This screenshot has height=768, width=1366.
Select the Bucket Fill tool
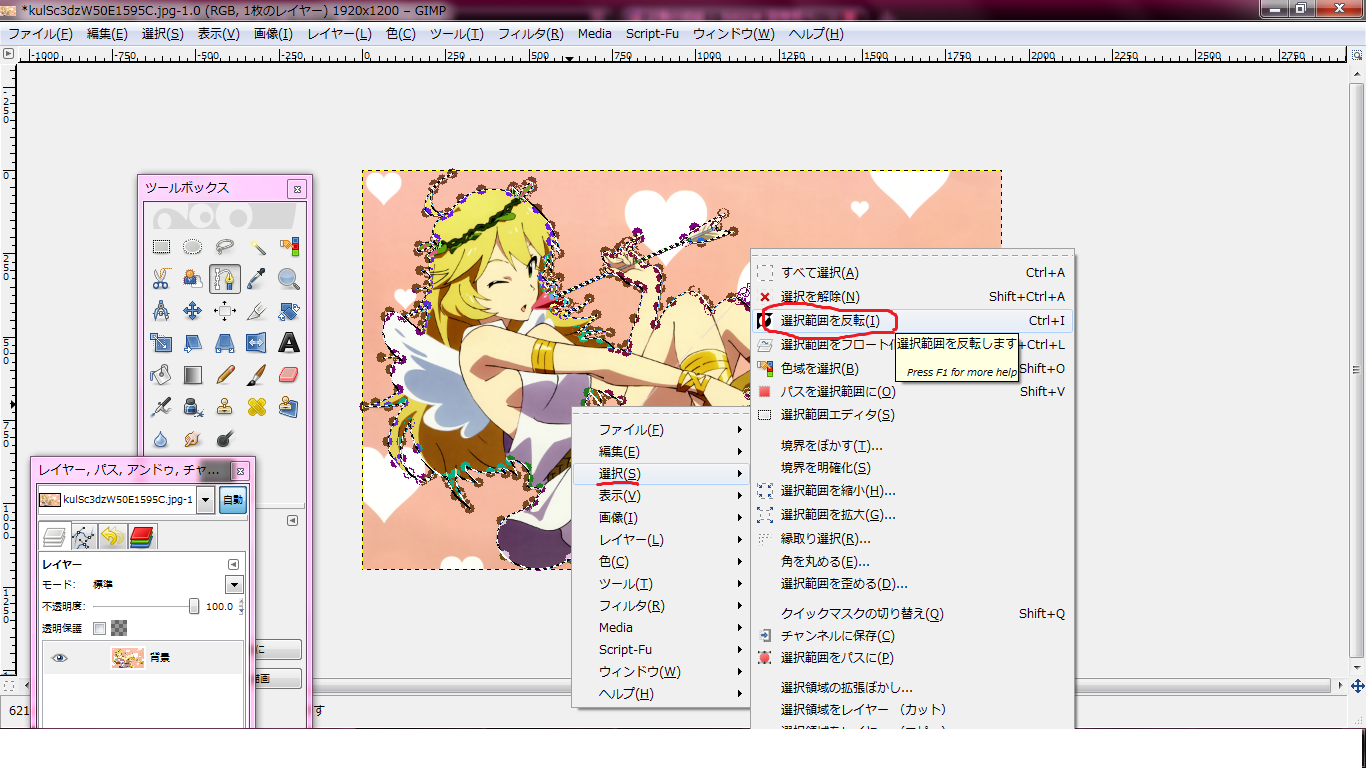161,375
